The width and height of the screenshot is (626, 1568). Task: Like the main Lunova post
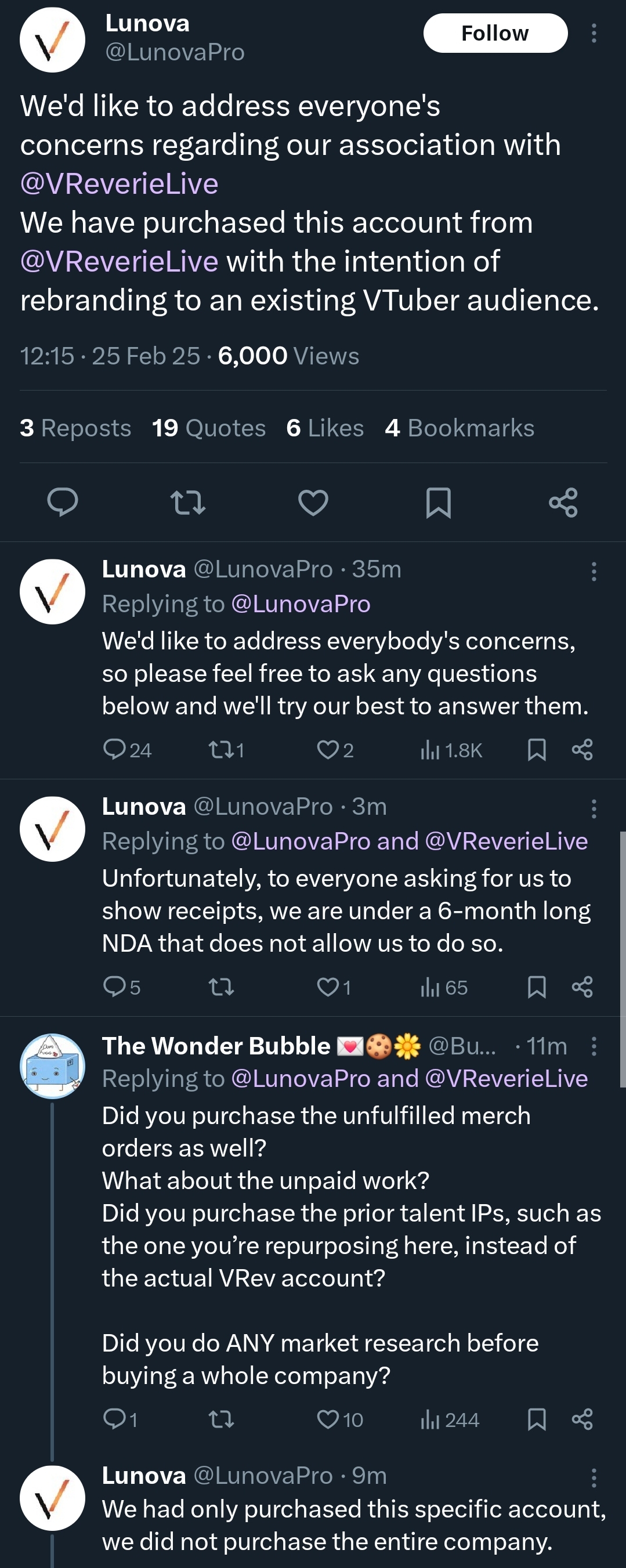313,502
